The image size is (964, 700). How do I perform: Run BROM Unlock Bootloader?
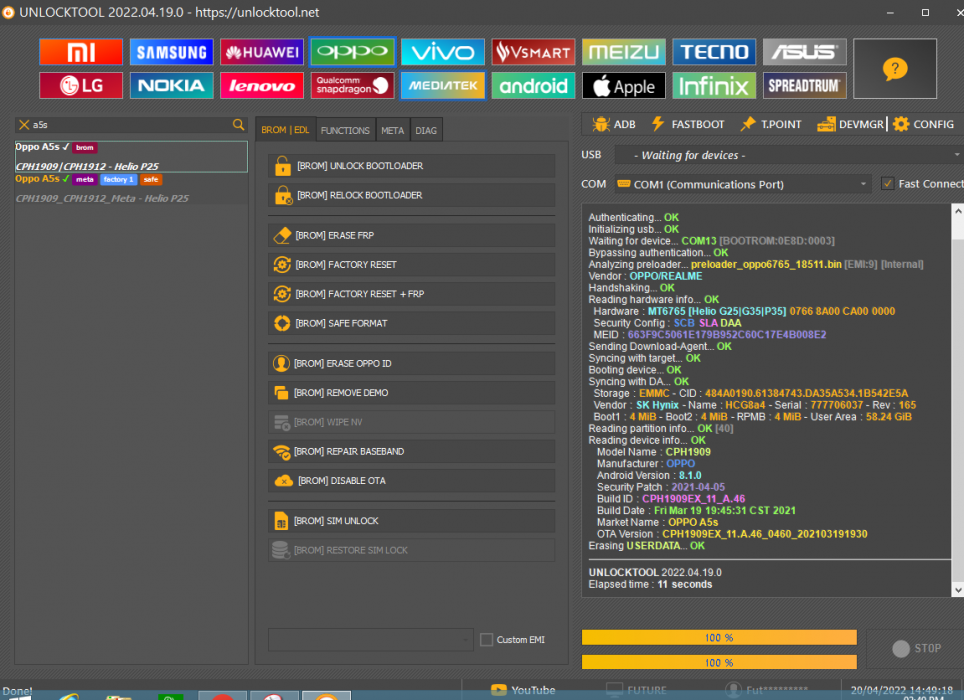click(x=411, y=166)
